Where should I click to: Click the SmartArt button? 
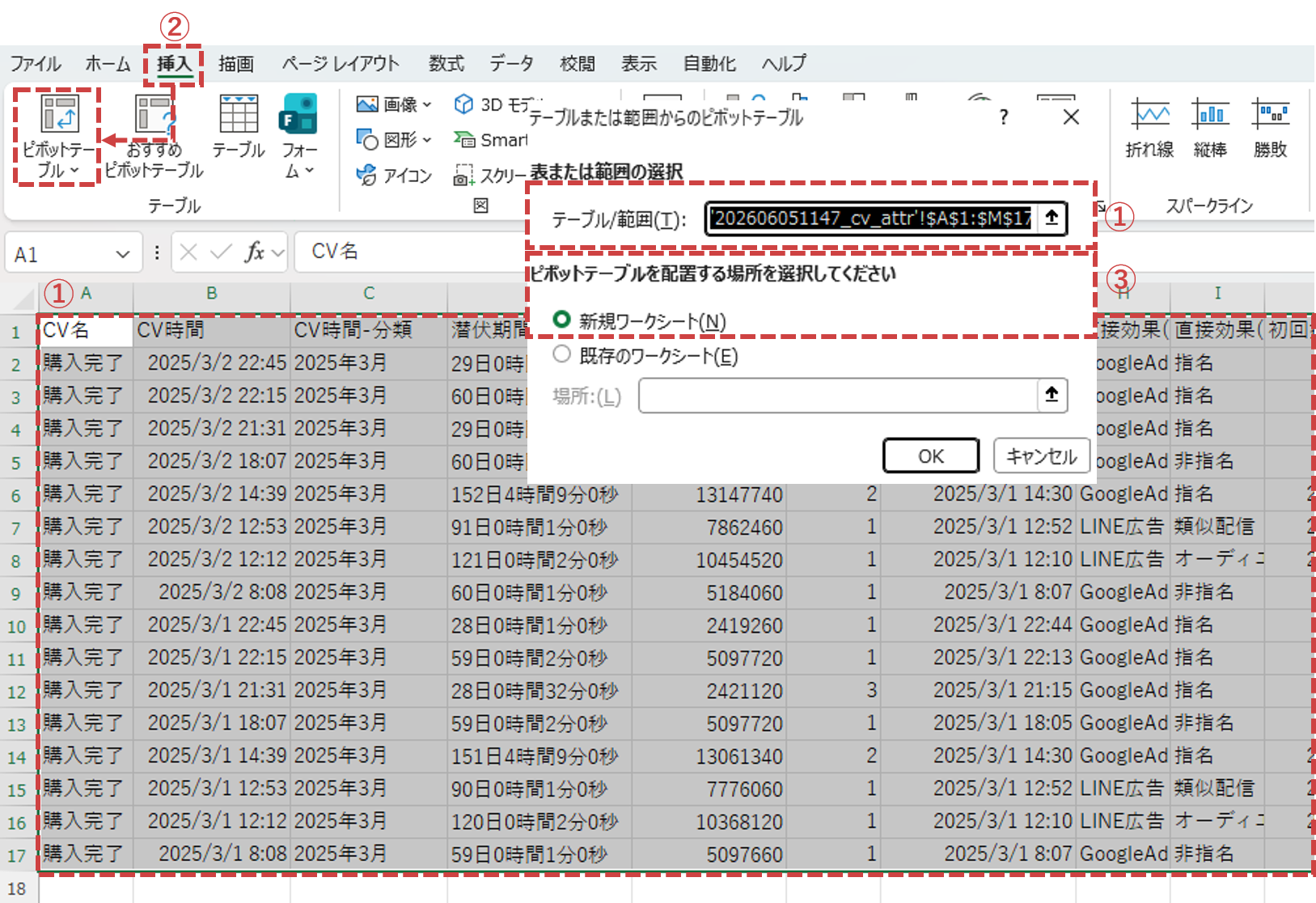click(x=491, y=140)
